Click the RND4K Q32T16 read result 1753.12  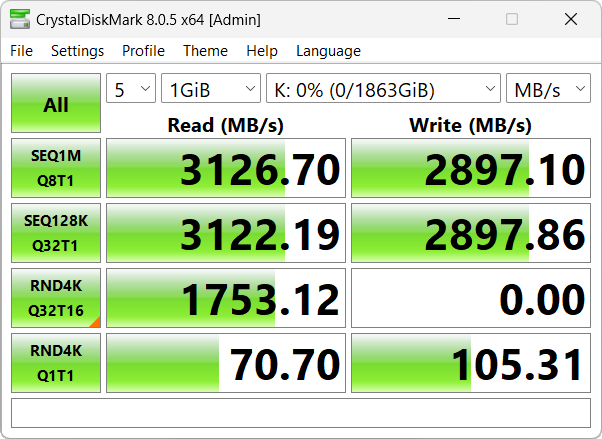coord(226,298)
